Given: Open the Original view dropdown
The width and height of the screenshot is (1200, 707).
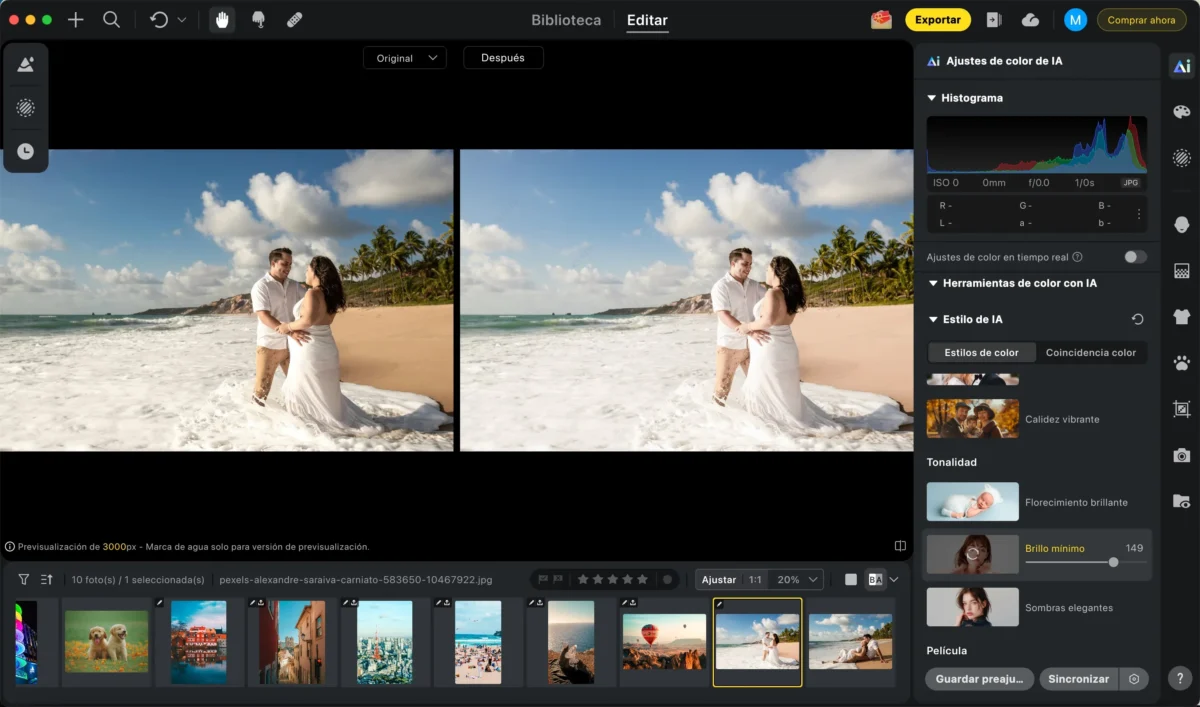Looking at the screenshot, I should click(405, 58).
